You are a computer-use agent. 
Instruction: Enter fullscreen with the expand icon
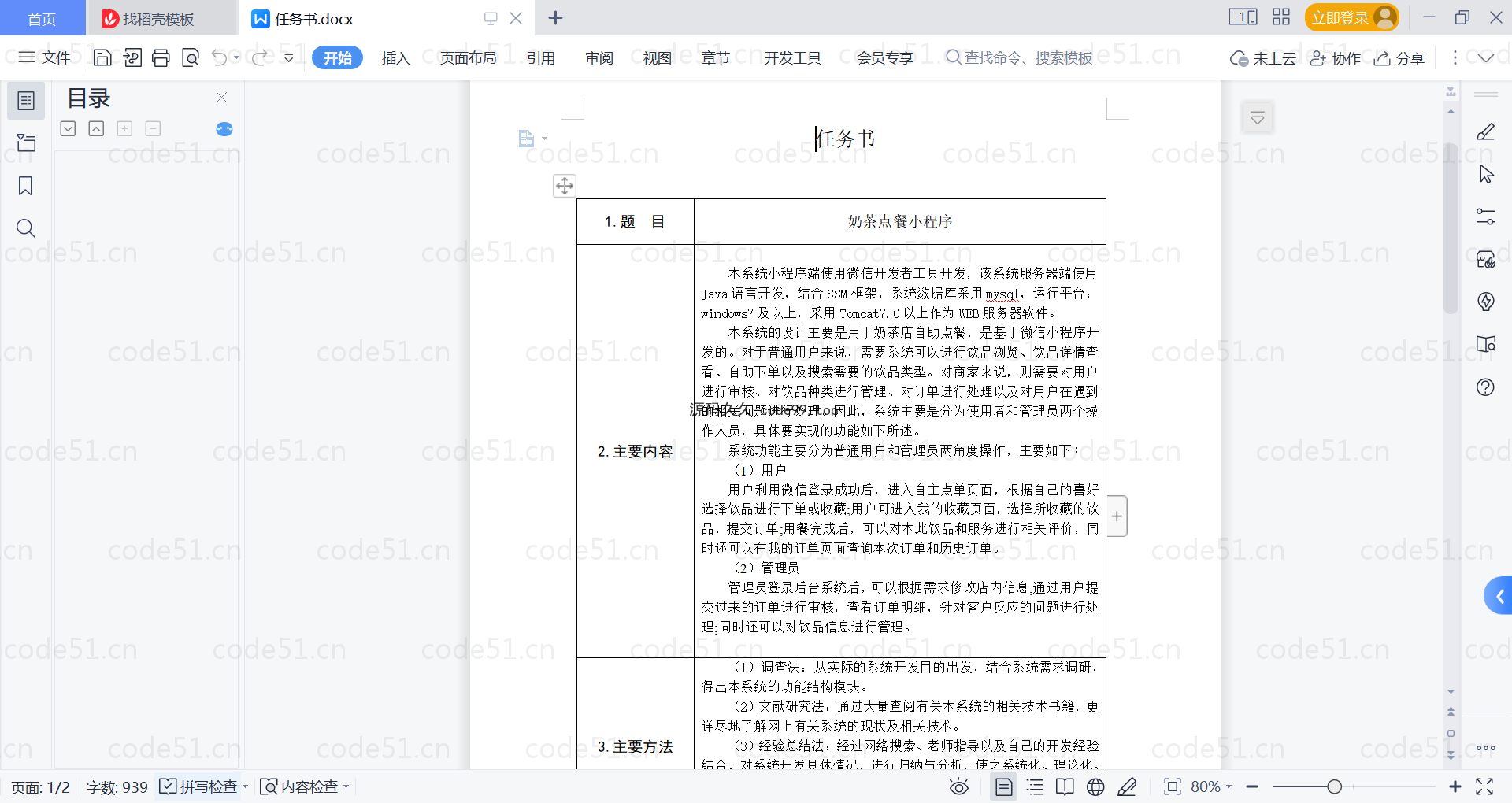[x=1484, y=786]
